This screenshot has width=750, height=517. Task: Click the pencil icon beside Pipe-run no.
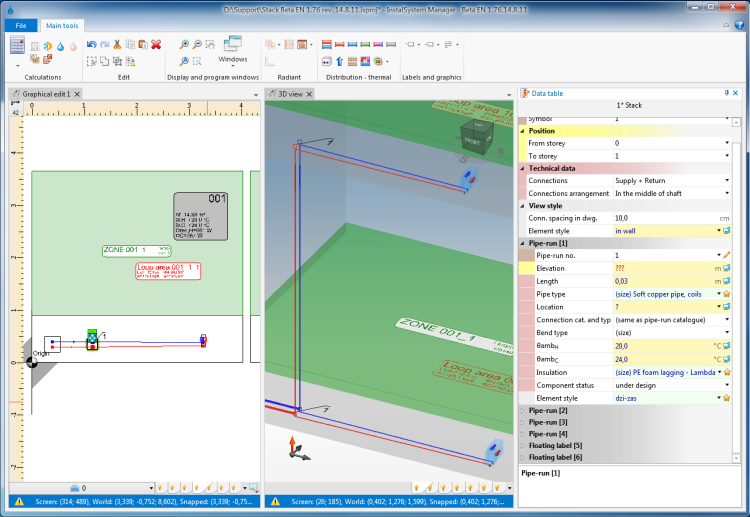[x=727, y=255]
